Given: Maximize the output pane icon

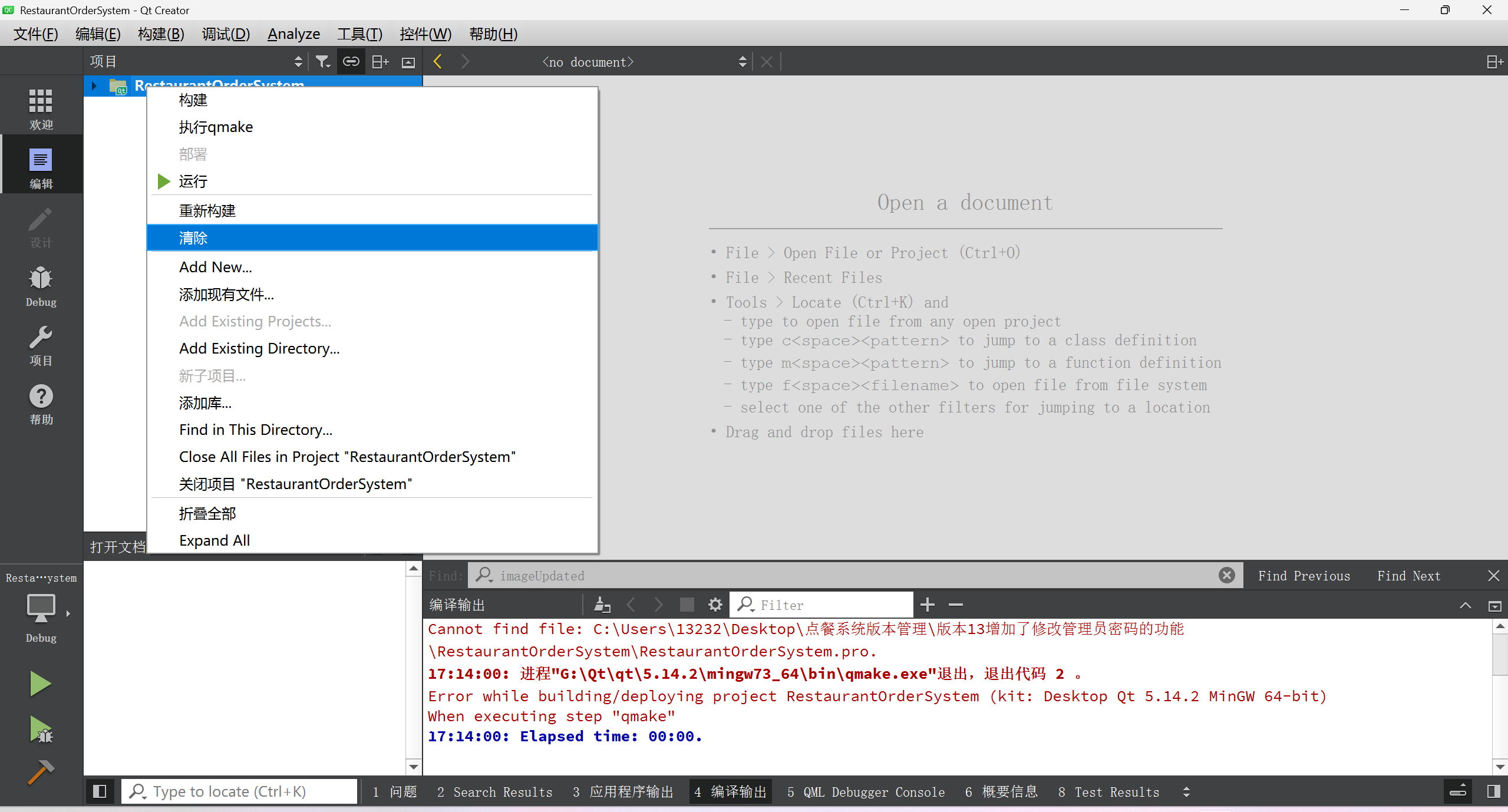Looking at the screenshot, I should 1494,606.
